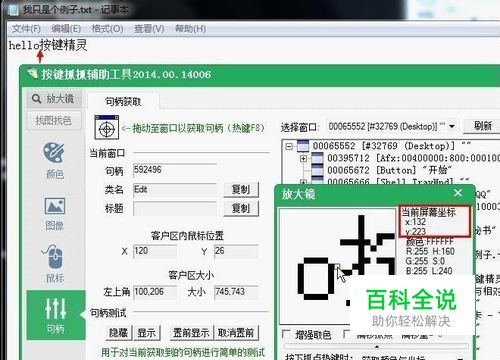
Task: Click the B:255 L:240 value line
Action: point(429,271)
